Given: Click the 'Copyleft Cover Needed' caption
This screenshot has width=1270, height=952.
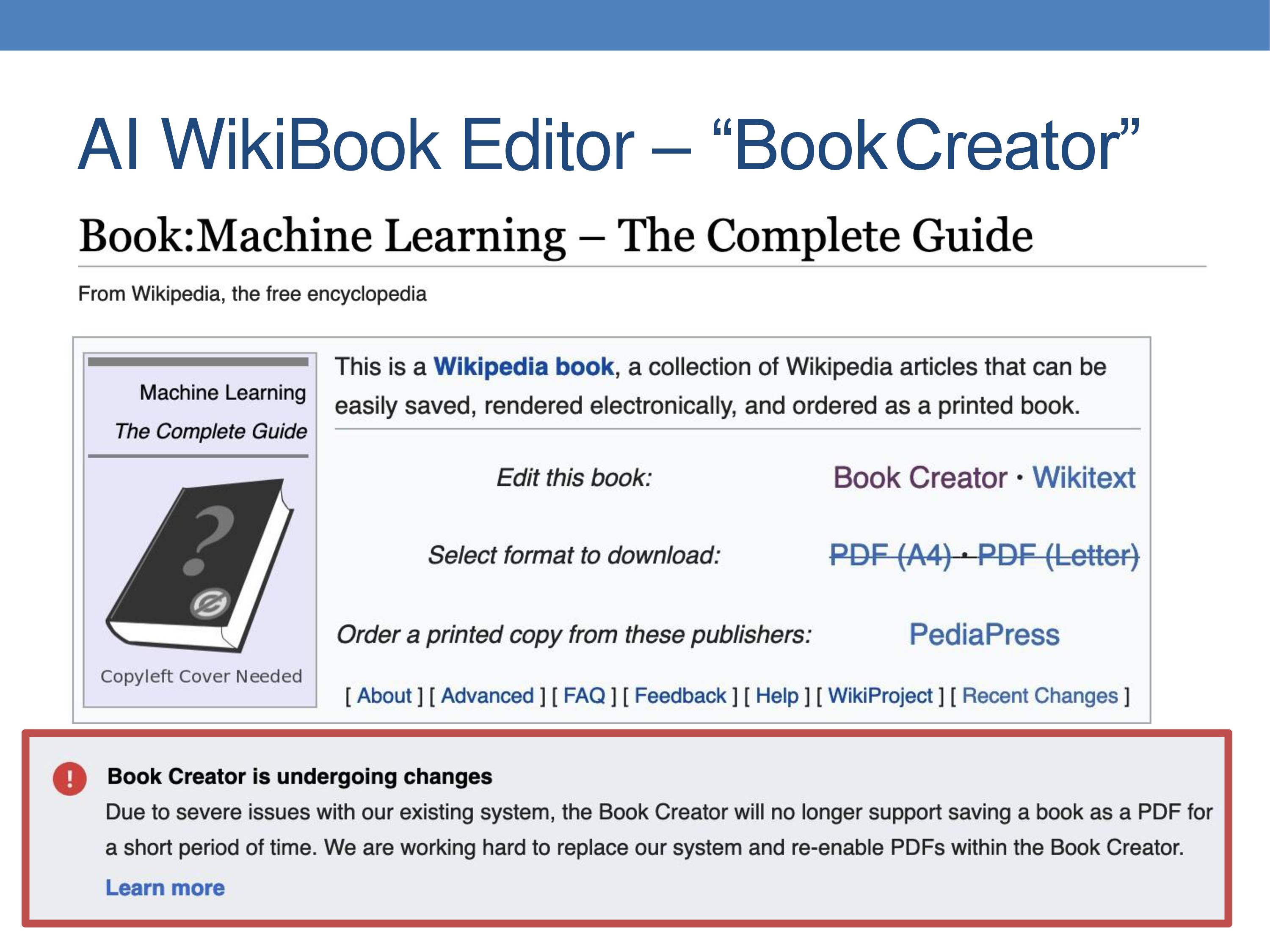Looking at the screenshot, I should pos(201,676).
